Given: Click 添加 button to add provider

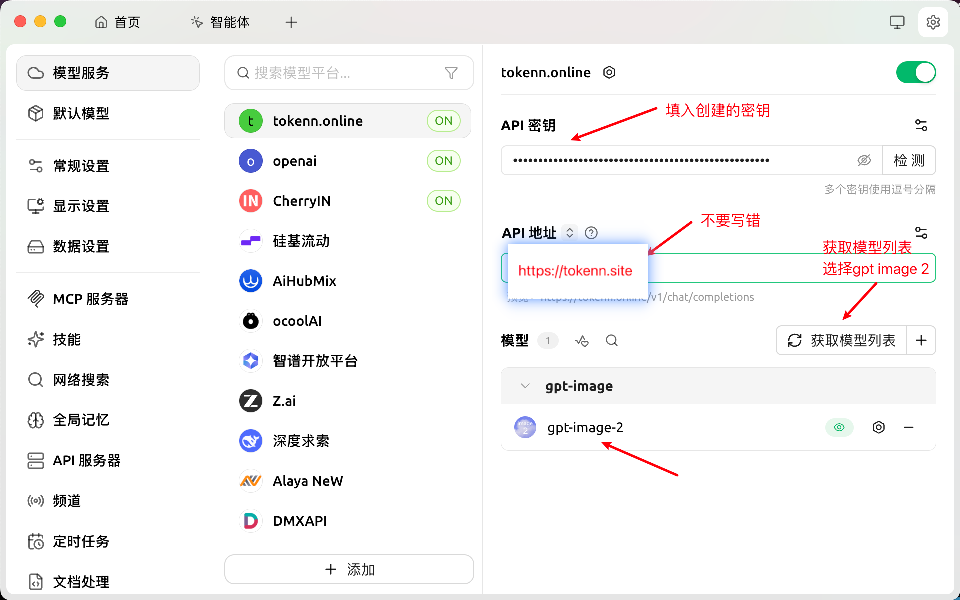Looking at the screenshot, I should 349,569.
